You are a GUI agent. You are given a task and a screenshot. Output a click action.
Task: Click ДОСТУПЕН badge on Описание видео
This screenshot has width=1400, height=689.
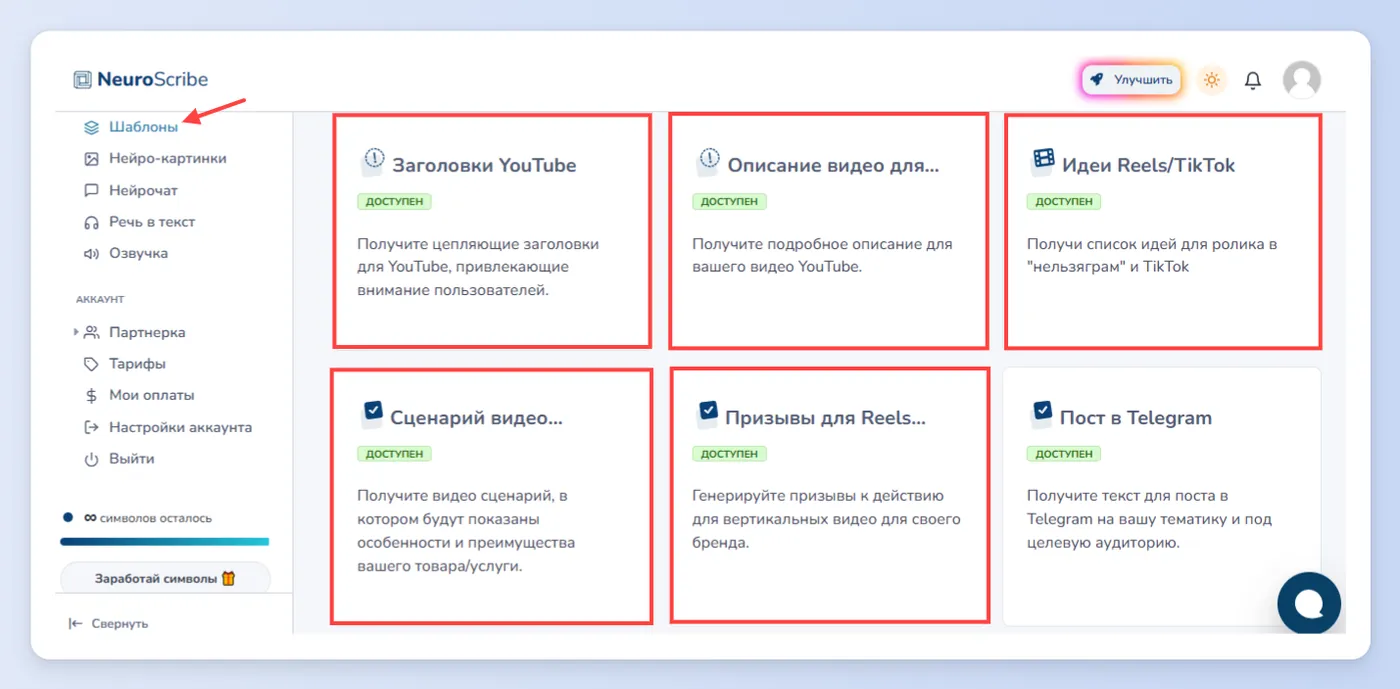729,202
